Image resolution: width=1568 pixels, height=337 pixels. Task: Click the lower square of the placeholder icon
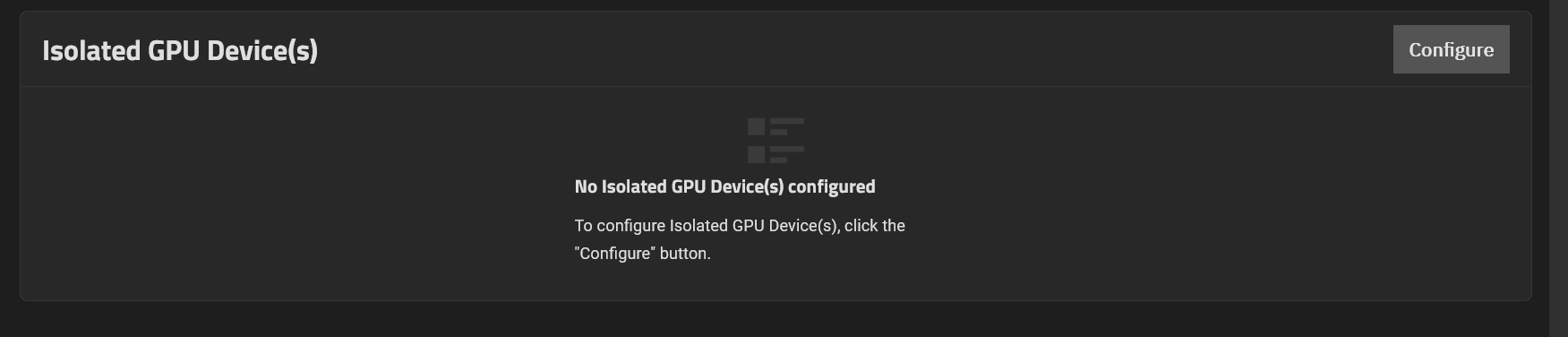[756, 154]
